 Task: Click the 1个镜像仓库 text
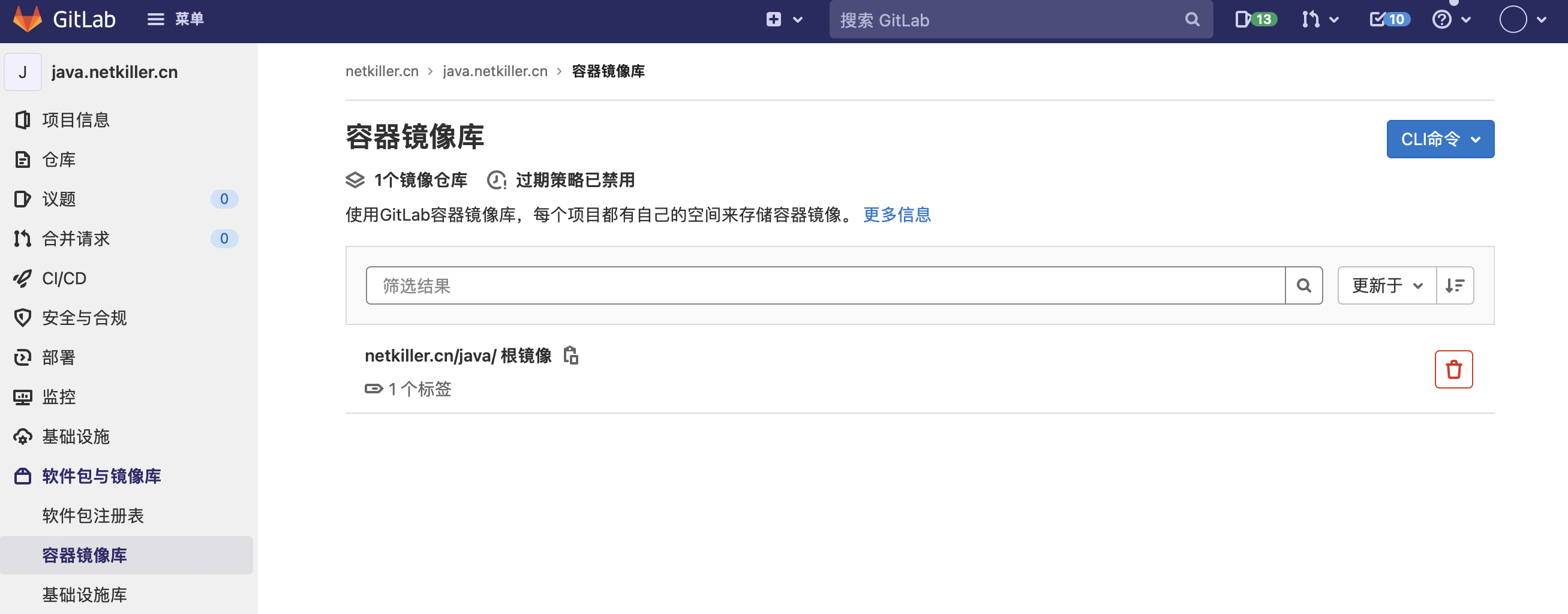(x=420, y=180)
